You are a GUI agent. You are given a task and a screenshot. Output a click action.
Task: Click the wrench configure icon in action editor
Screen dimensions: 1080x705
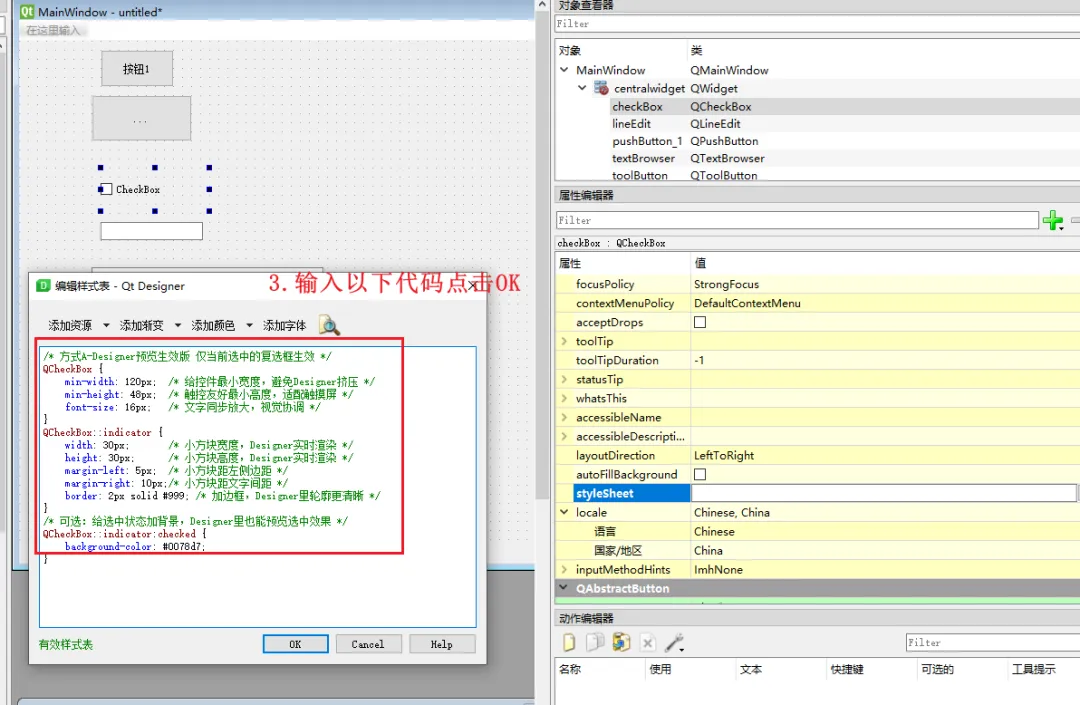click(674, 643)
